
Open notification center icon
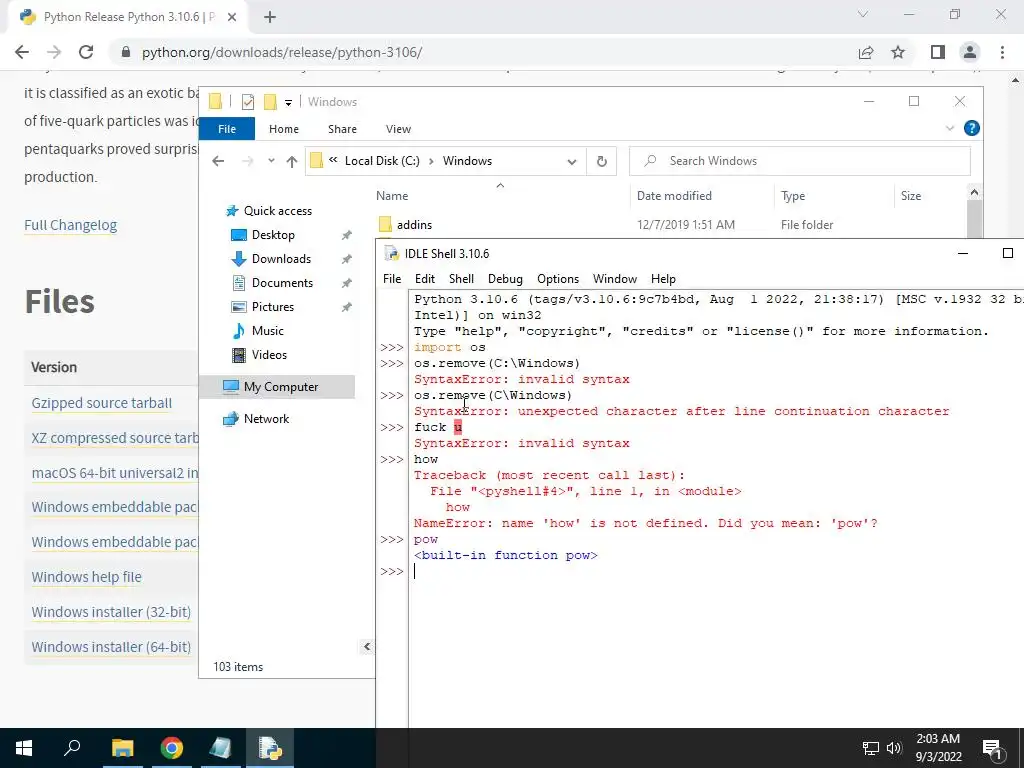pyautogui.click(x=992, y=748)
